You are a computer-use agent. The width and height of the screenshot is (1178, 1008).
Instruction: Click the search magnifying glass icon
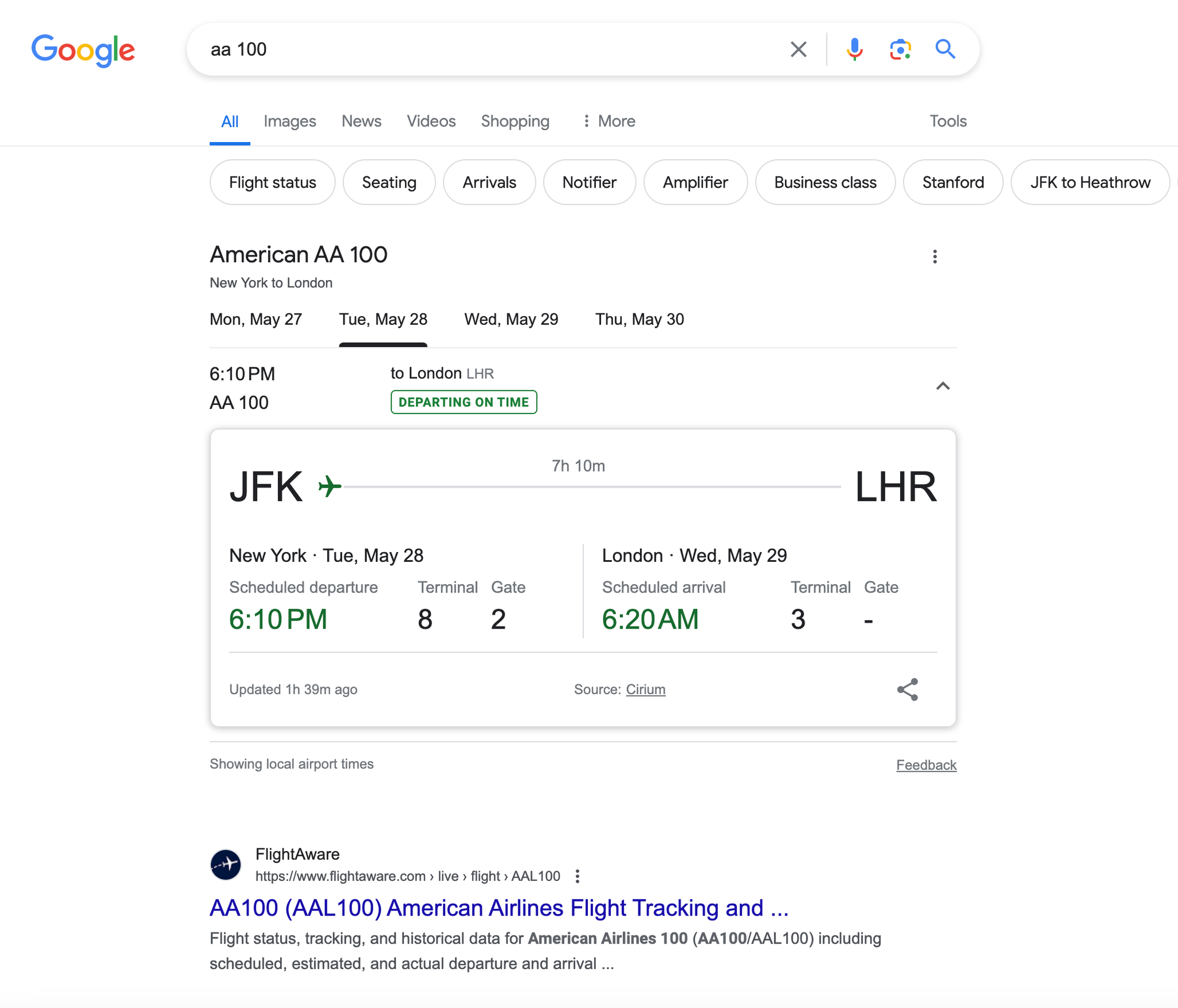(x=945, y=49)
